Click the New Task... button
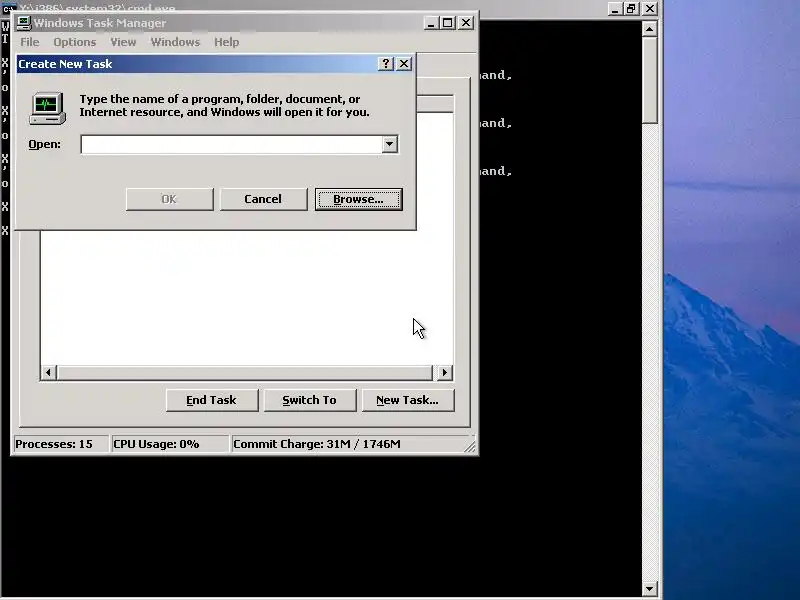The width and height of the screenshot is (800, 600). coord(408,400)
